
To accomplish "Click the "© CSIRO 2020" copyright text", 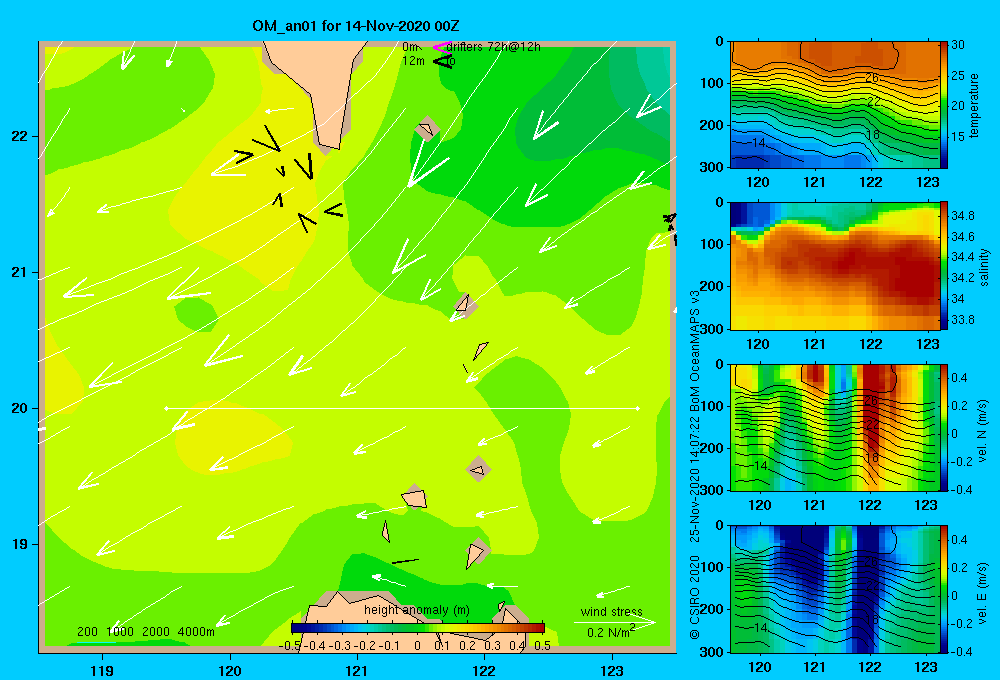I will pyautogui.click(x=695, y=598).
